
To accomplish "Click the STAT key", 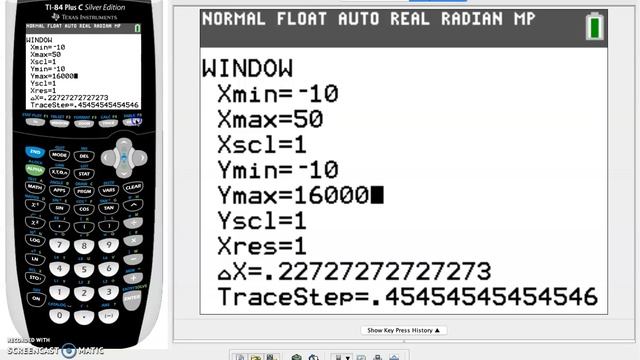I will click(84, 173).
